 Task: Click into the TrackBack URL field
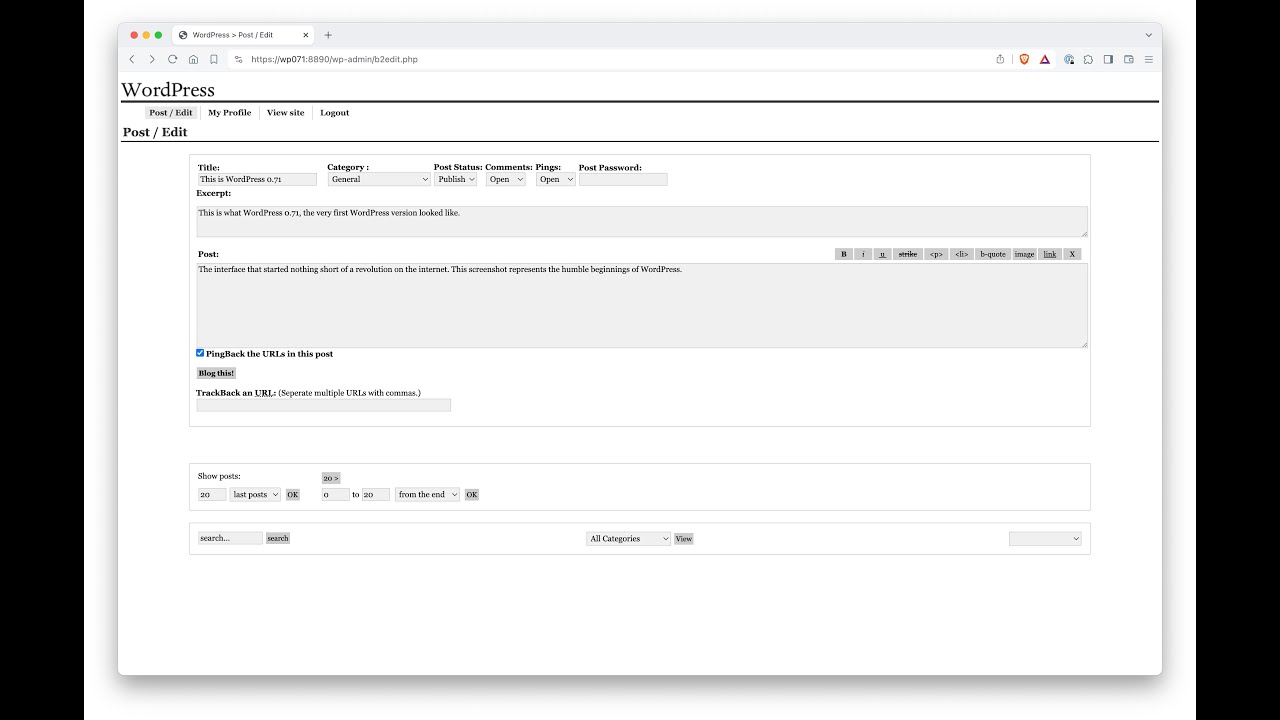click(323, 405)
